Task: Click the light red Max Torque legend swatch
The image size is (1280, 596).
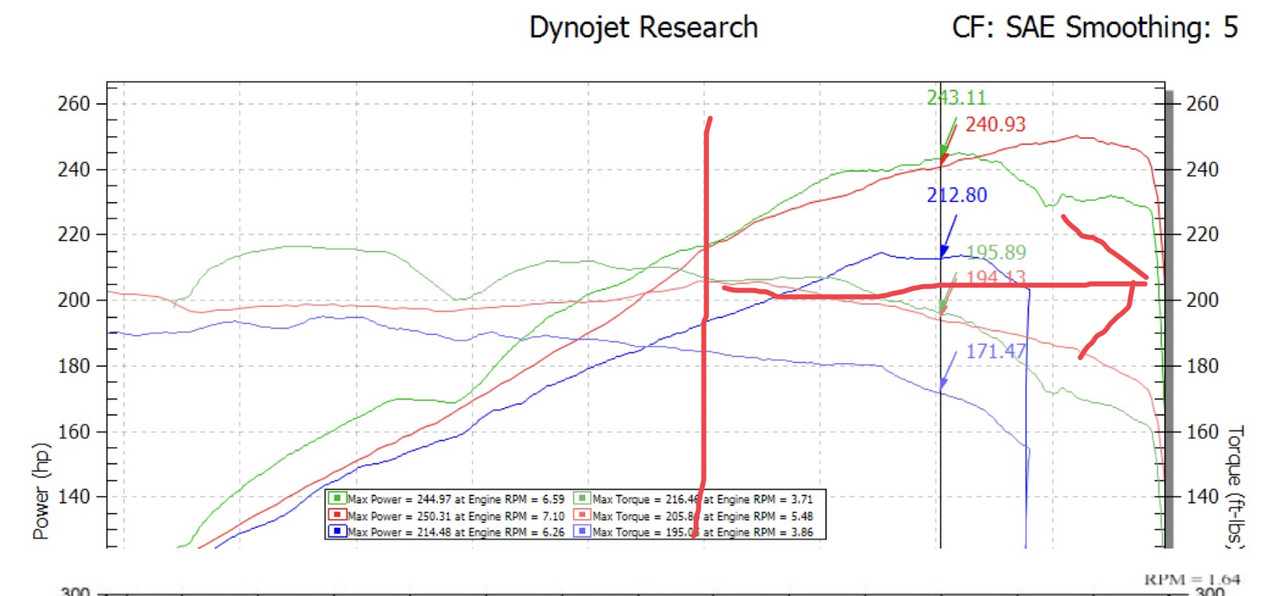Action: point(584,515)
